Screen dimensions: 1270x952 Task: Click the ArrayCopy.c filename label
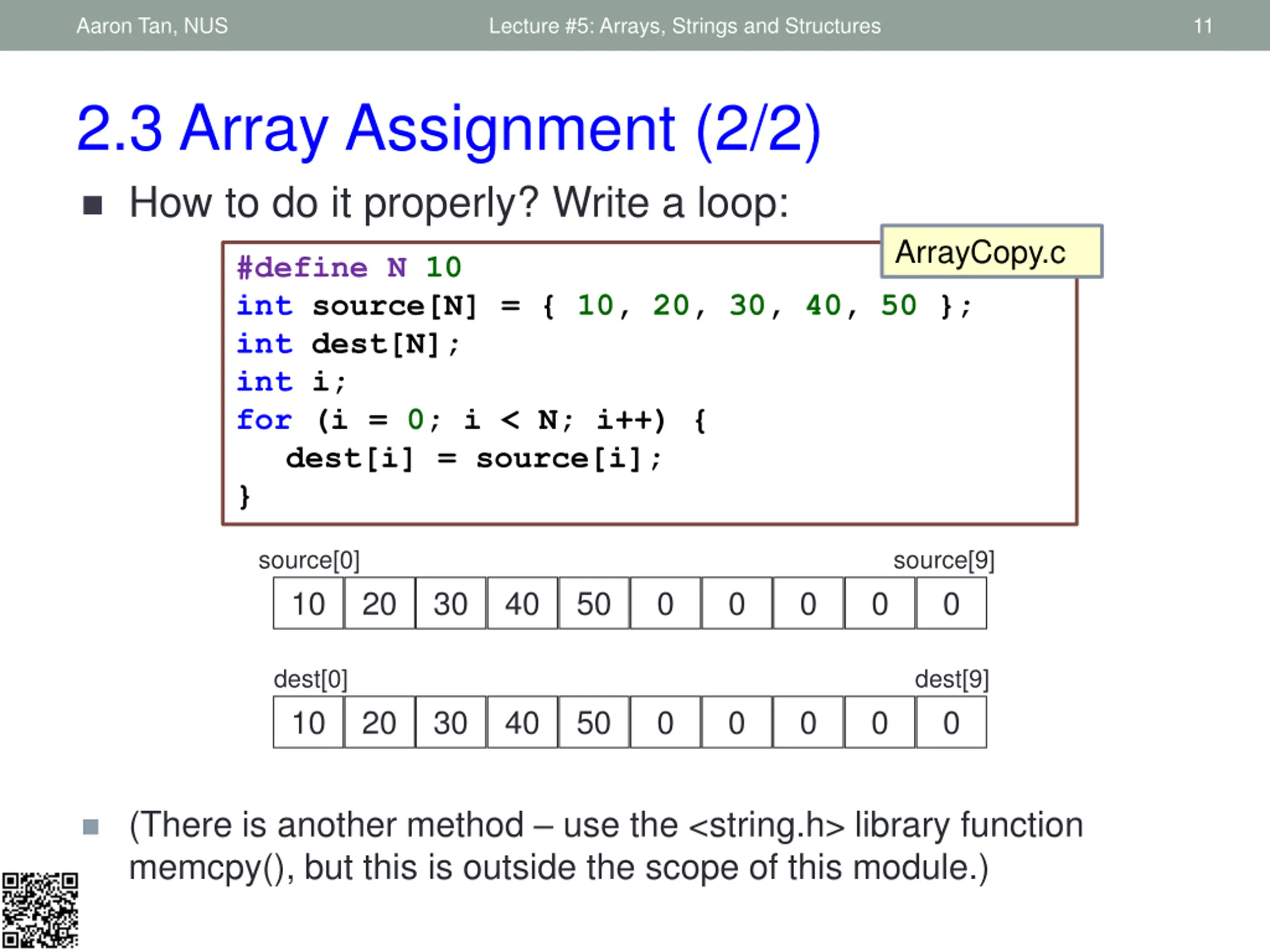[992, 251]
